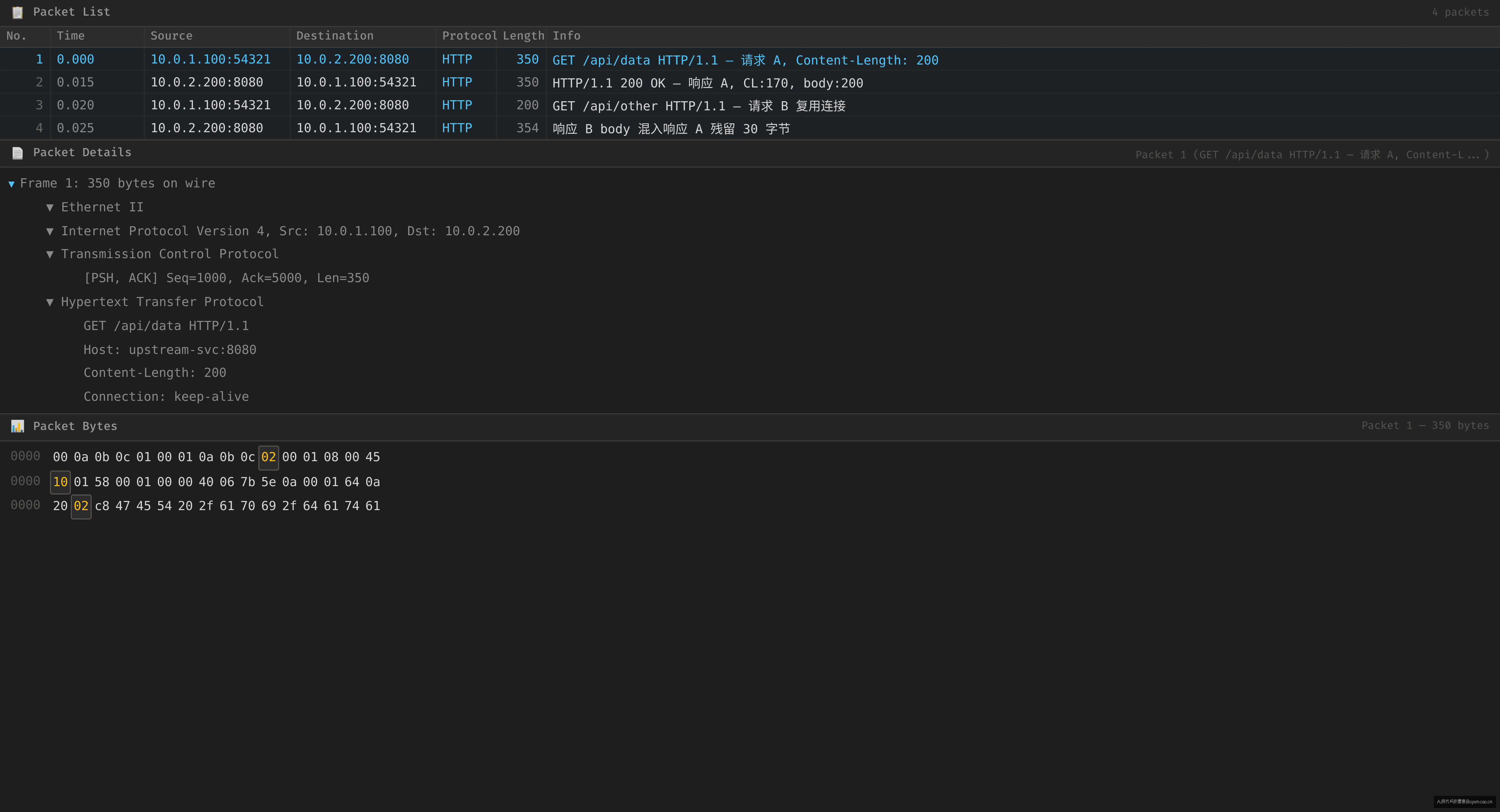Click the Packet Bytes chart icon
The width and height of the screenshot is (1500, 812).
click(17, 426)
